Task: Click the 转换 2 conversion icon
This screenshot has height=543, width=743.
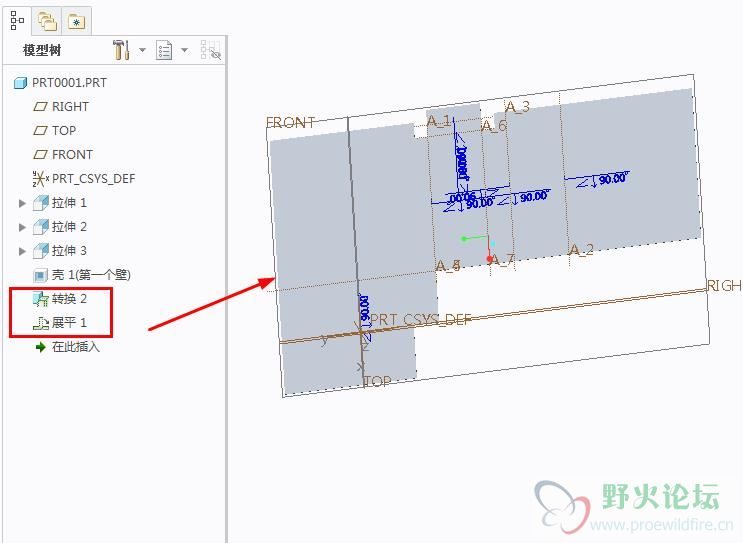Action: coord(41,299)
